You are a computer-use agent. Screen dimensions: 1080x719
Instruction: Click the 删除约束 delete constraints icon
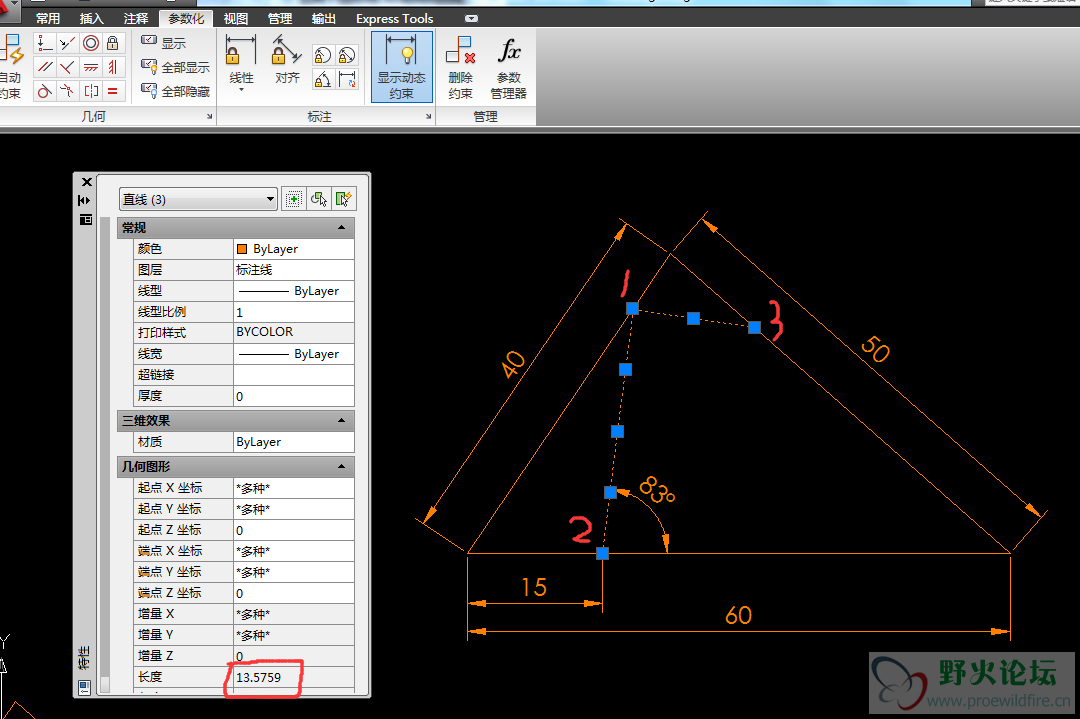[460, 67]
